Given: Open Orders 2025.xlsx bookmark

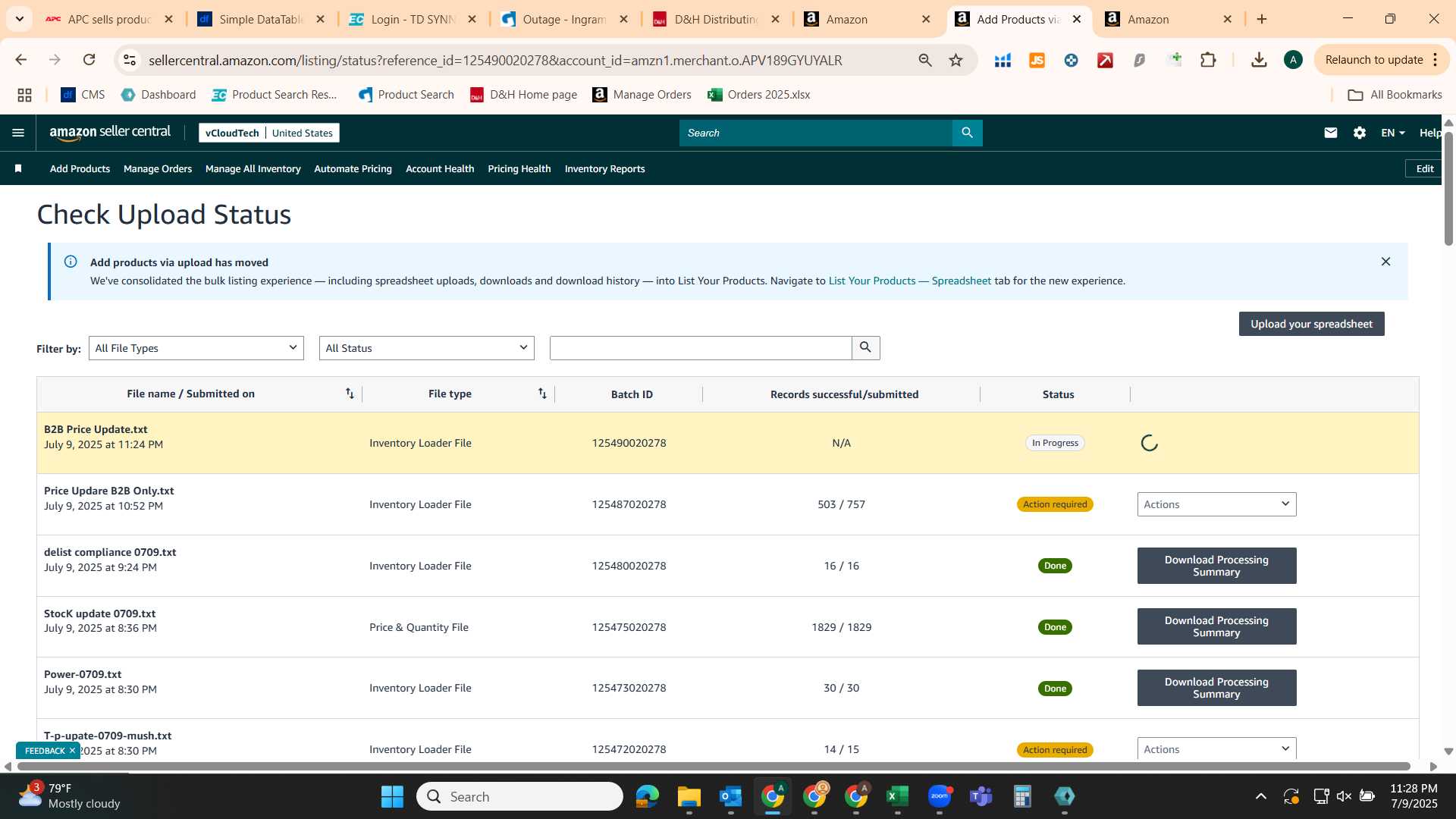Looking at the screenshot, I should coord(758,95).
